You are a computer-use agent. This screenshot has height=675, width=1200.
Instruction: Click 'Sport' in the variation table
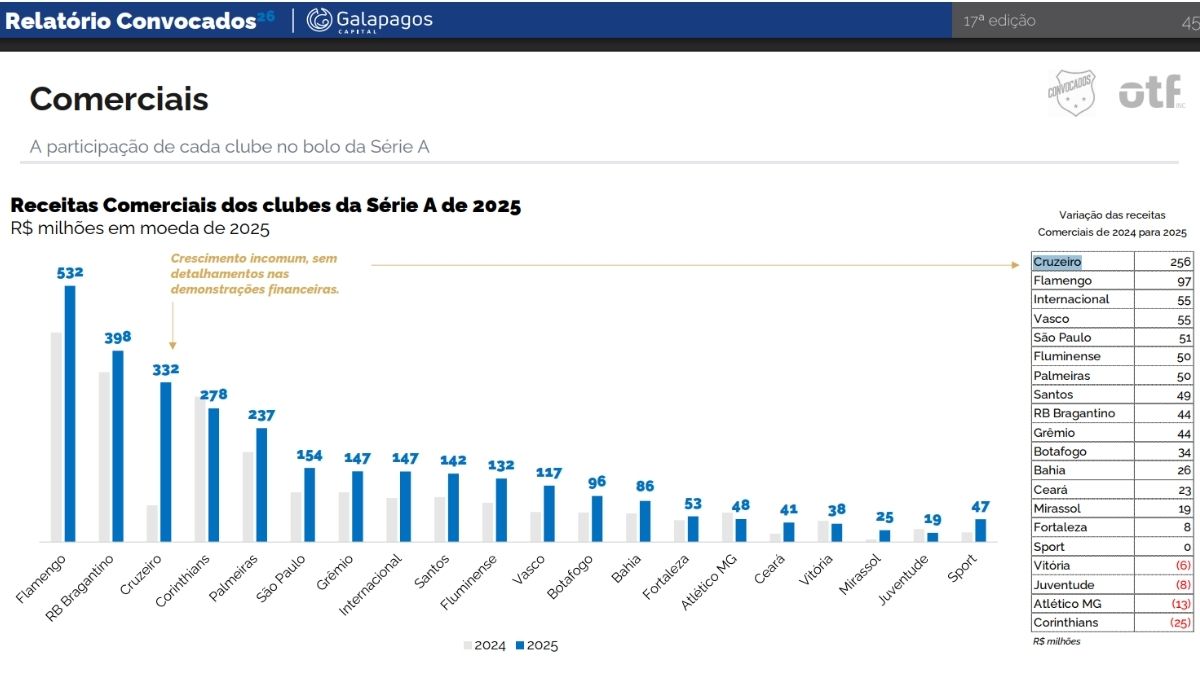pos(1048,547)
